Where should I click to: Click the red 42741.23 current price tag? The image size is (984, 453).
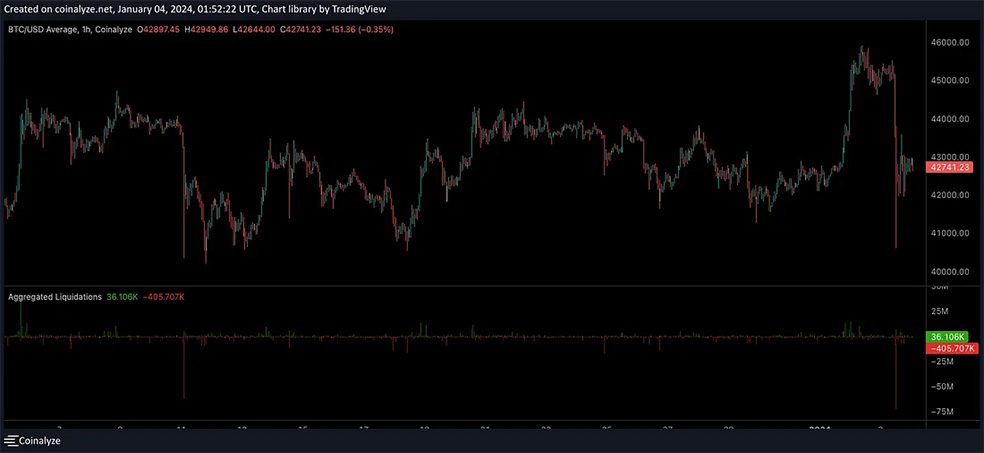(950, 168)
